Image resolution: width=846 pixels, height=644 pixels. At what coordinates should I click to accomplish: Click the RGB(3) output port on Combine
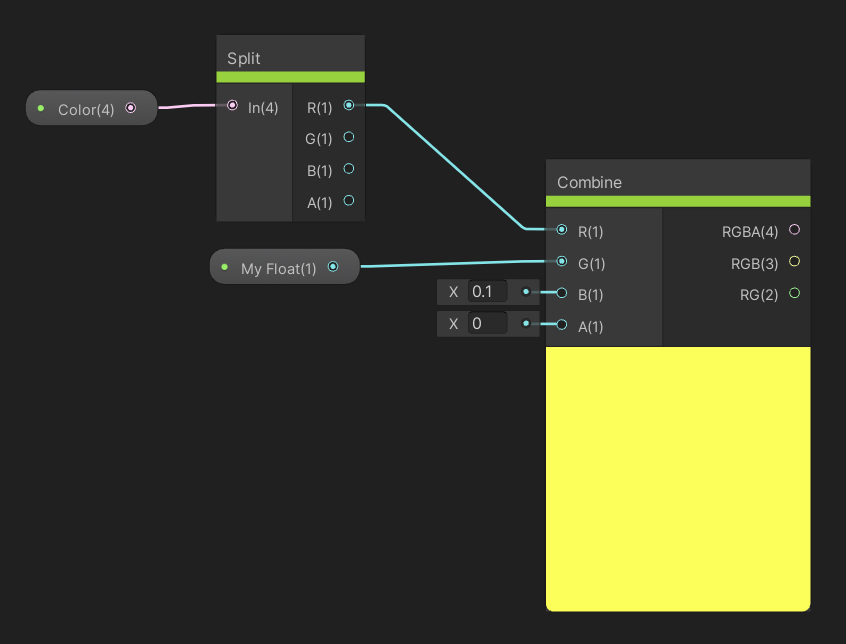coord(795,262)
